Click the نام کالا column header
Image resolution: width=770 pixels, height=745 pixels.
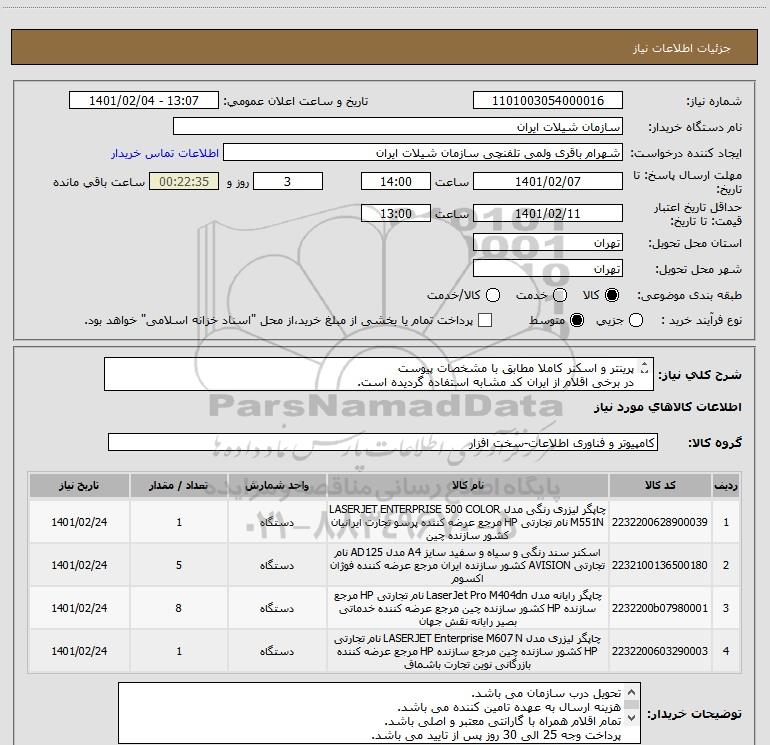(x=468, y=486)
